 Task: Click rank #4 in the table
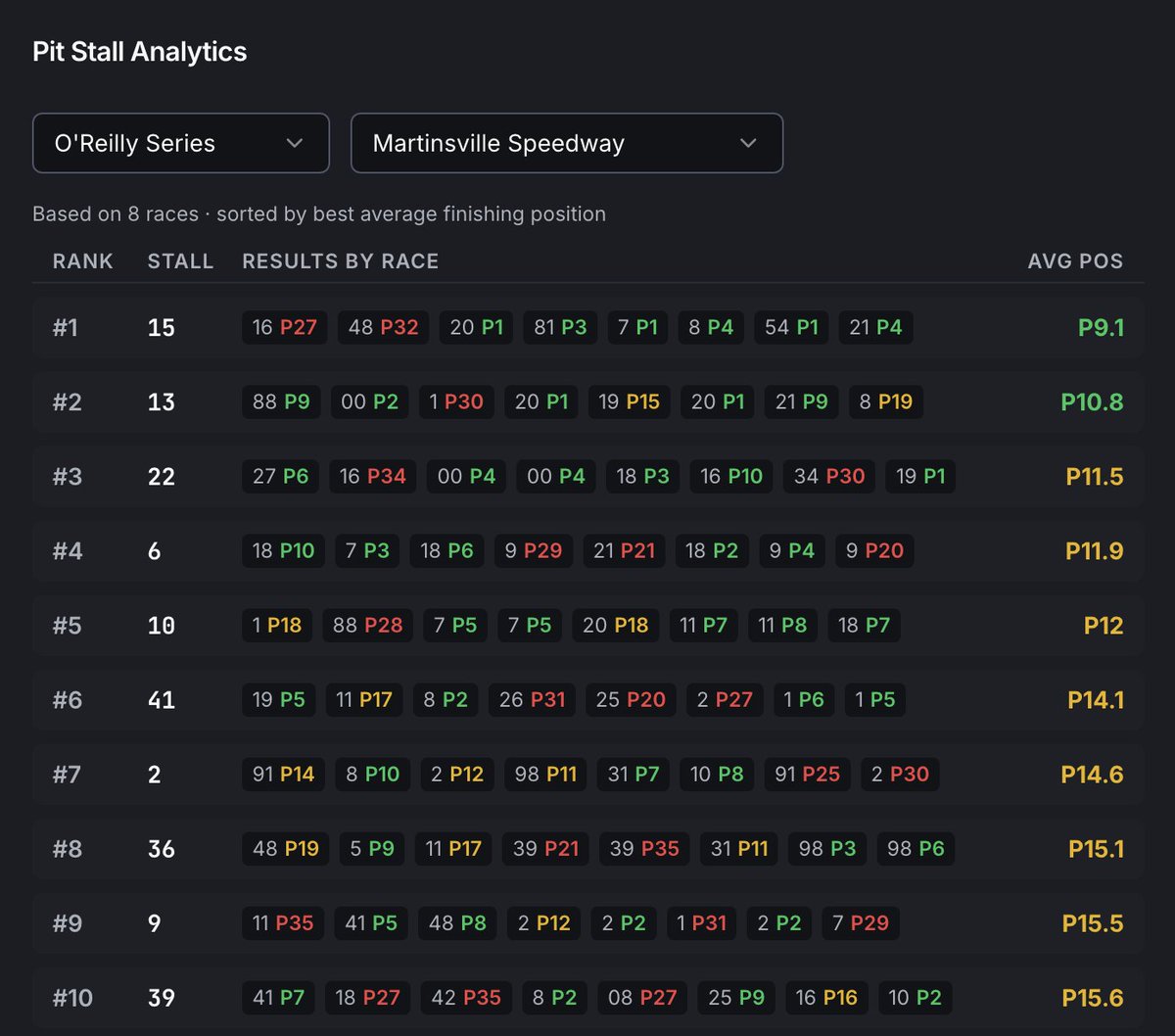(x=68, y=550)
